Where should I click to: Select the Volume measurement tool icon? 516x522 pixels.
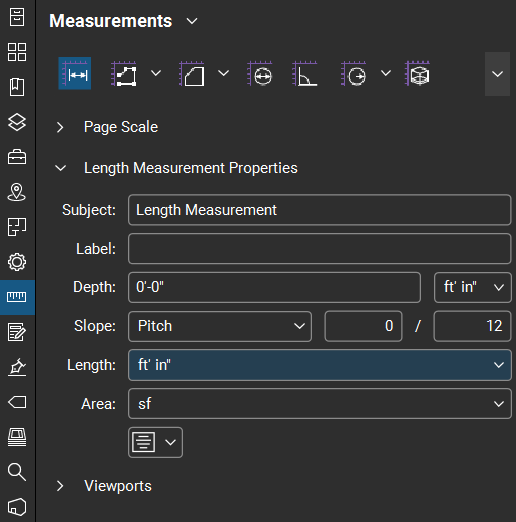(x=417, y=74)
